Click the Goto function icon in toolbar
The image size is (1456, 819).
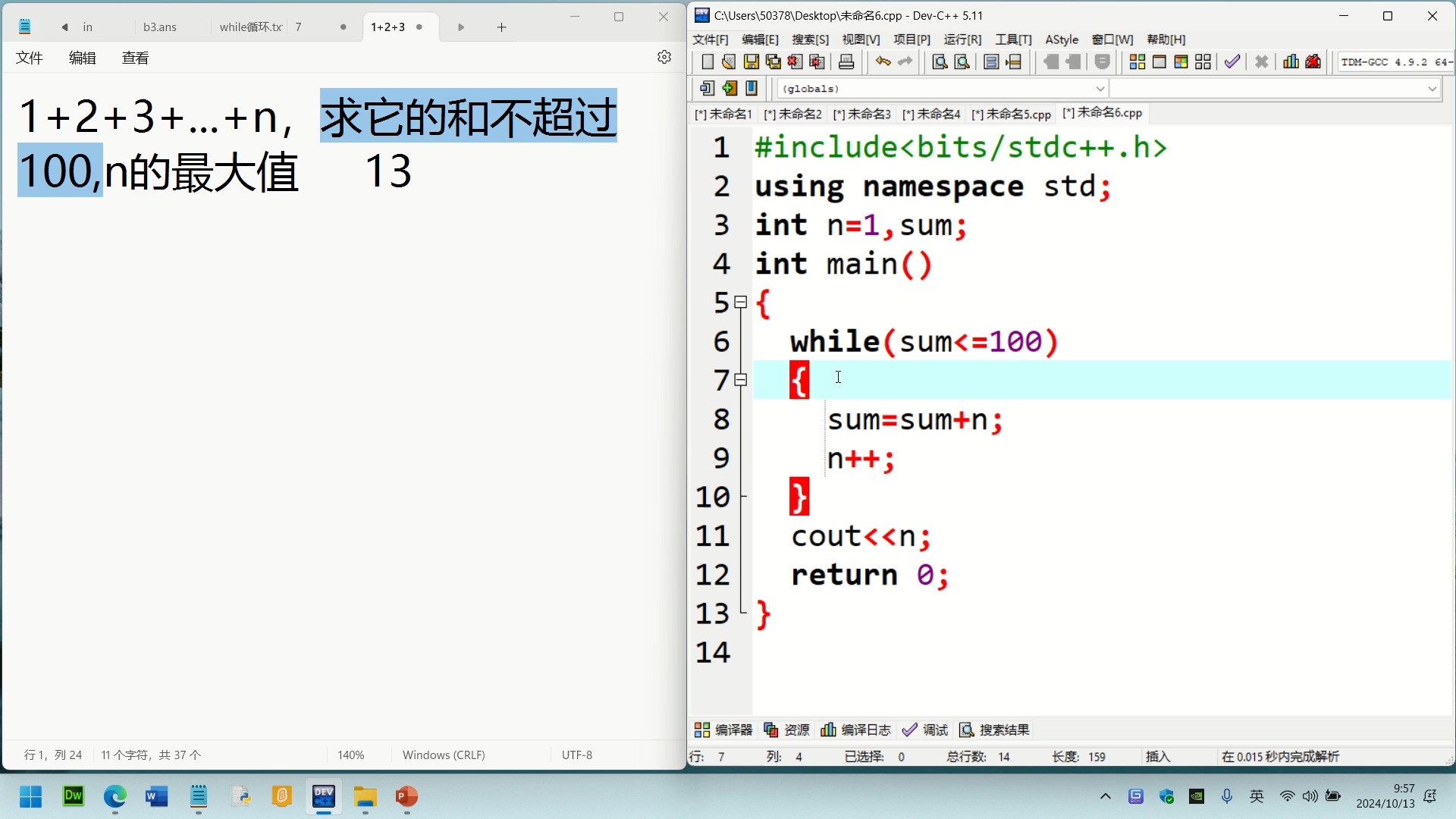(991, 62)
